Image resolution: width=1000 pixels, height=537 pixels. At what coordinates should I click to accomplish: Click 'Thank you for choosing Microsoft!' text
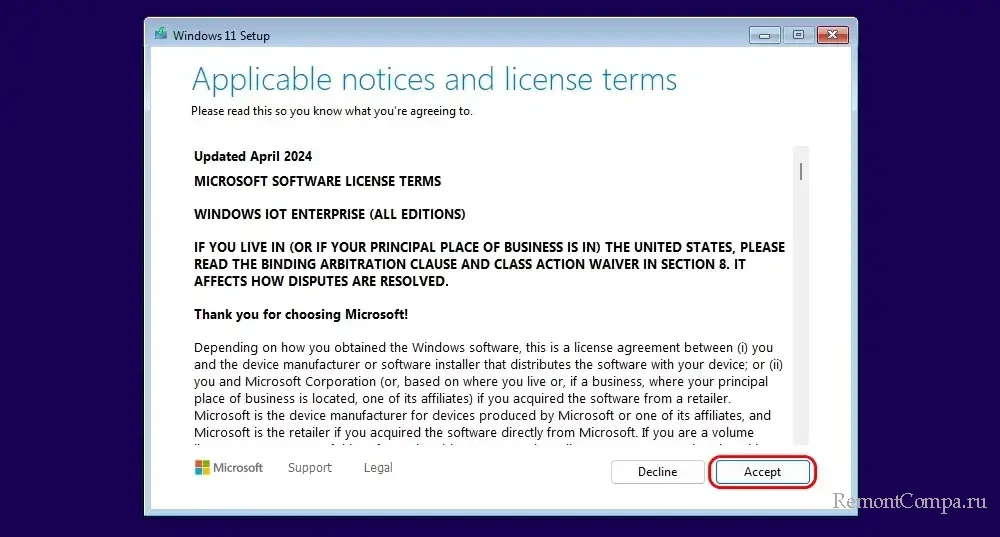(x=301, y=314)
